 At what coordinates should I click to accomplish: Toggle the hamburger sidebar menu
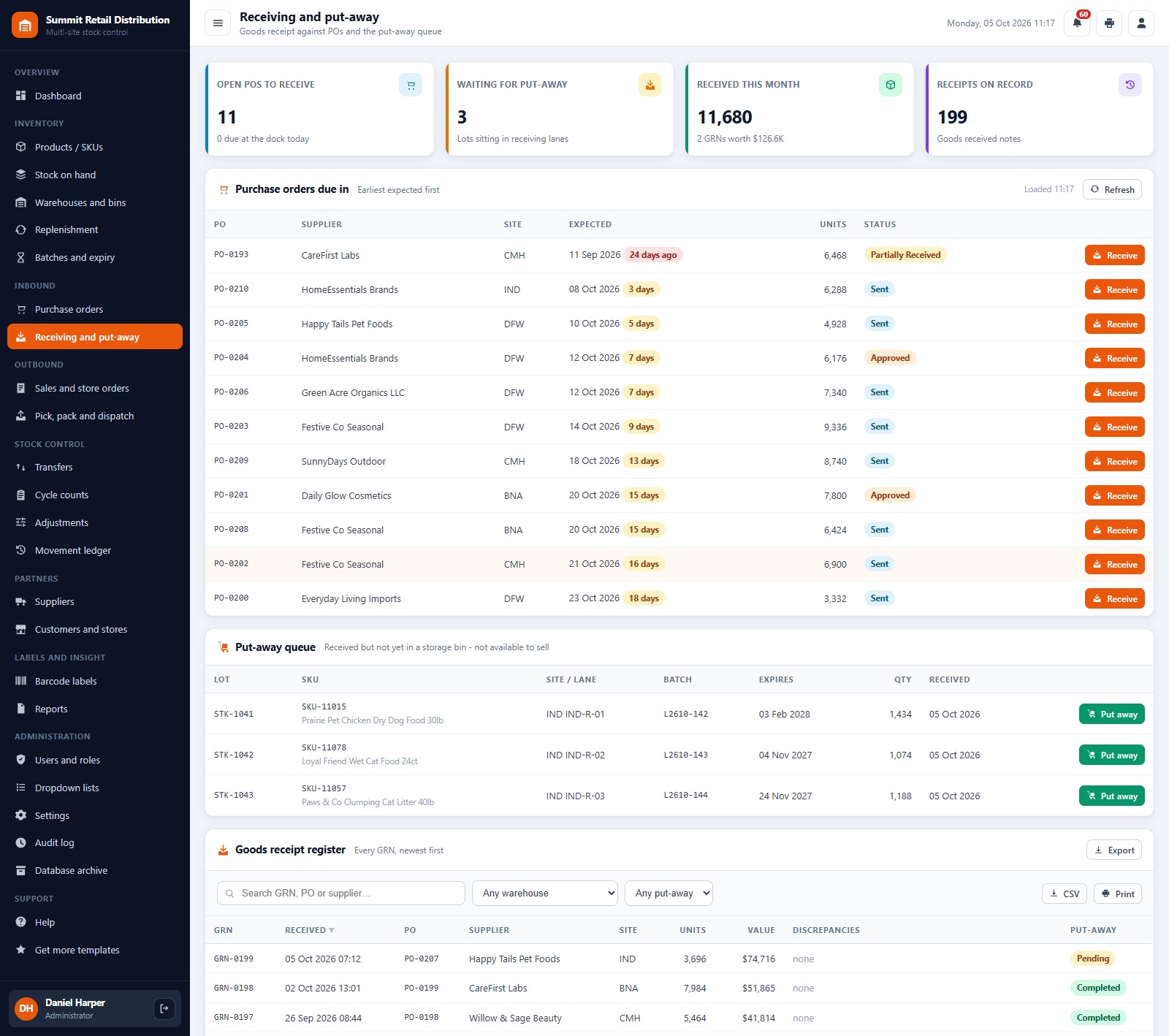coord(218,23)
